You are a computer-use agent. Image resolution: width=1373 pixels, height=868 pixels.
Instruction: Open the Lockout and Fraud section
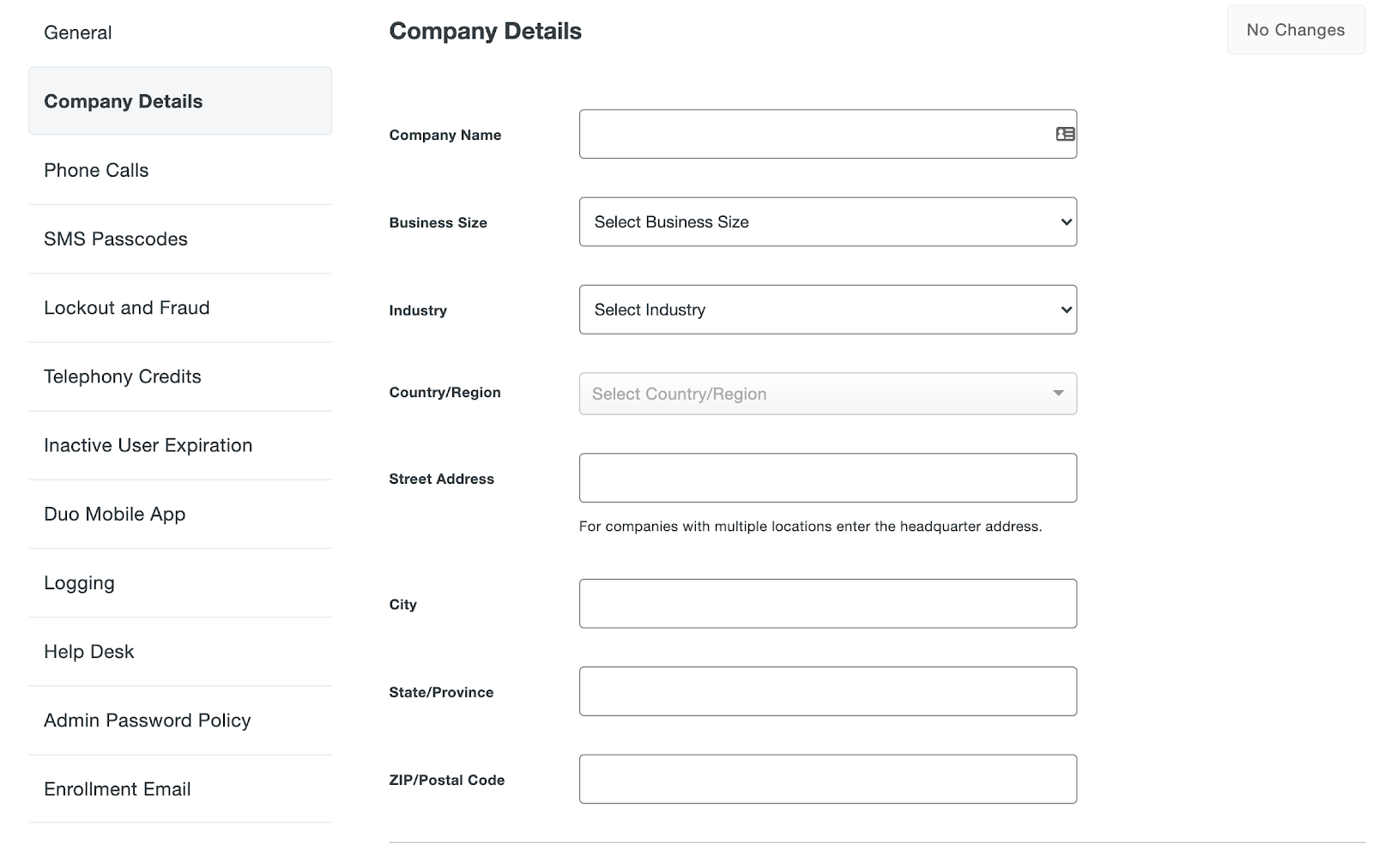(127, 307)
